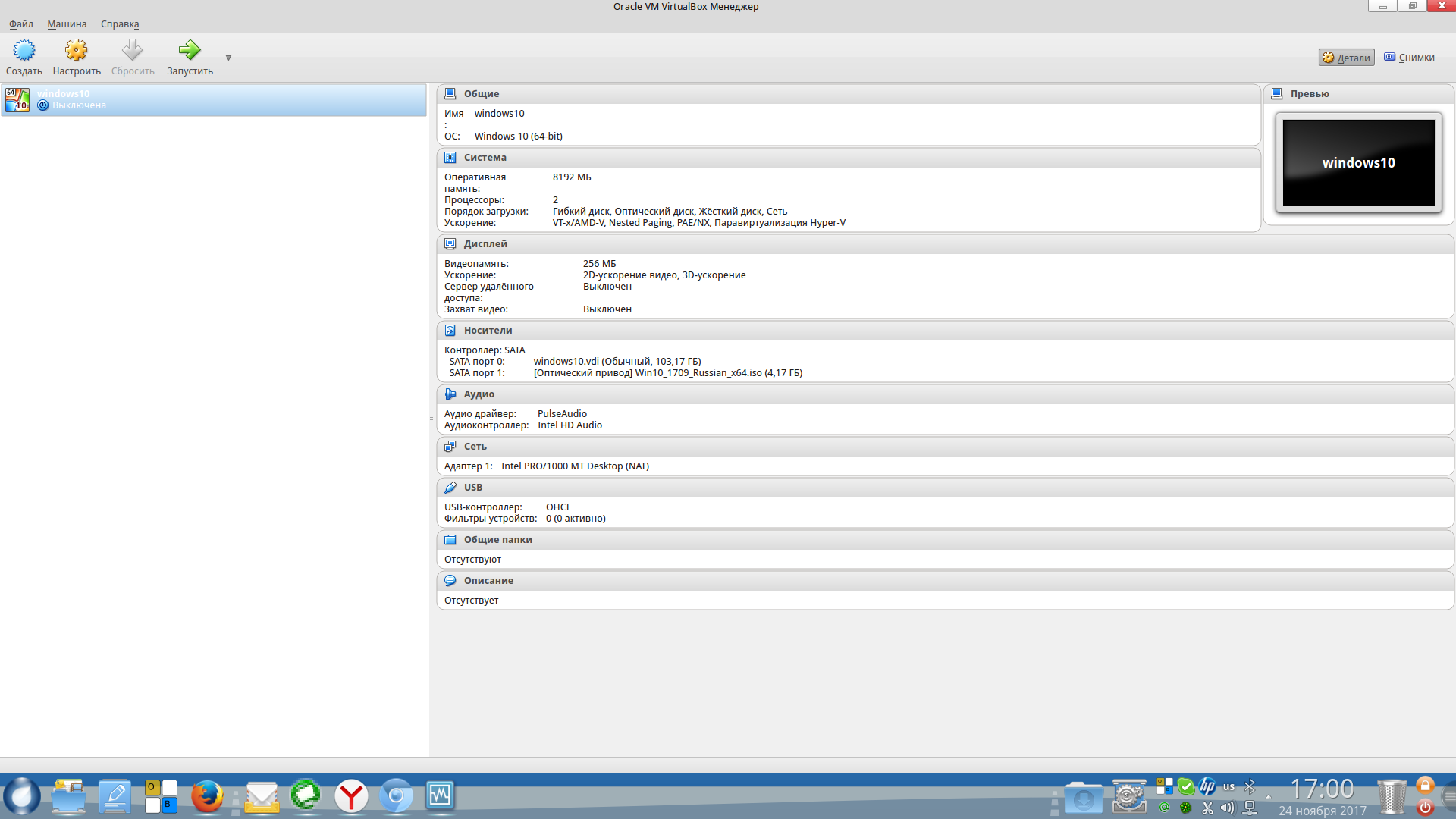
Task: Click the Create new machine icon
Action: 24,51
